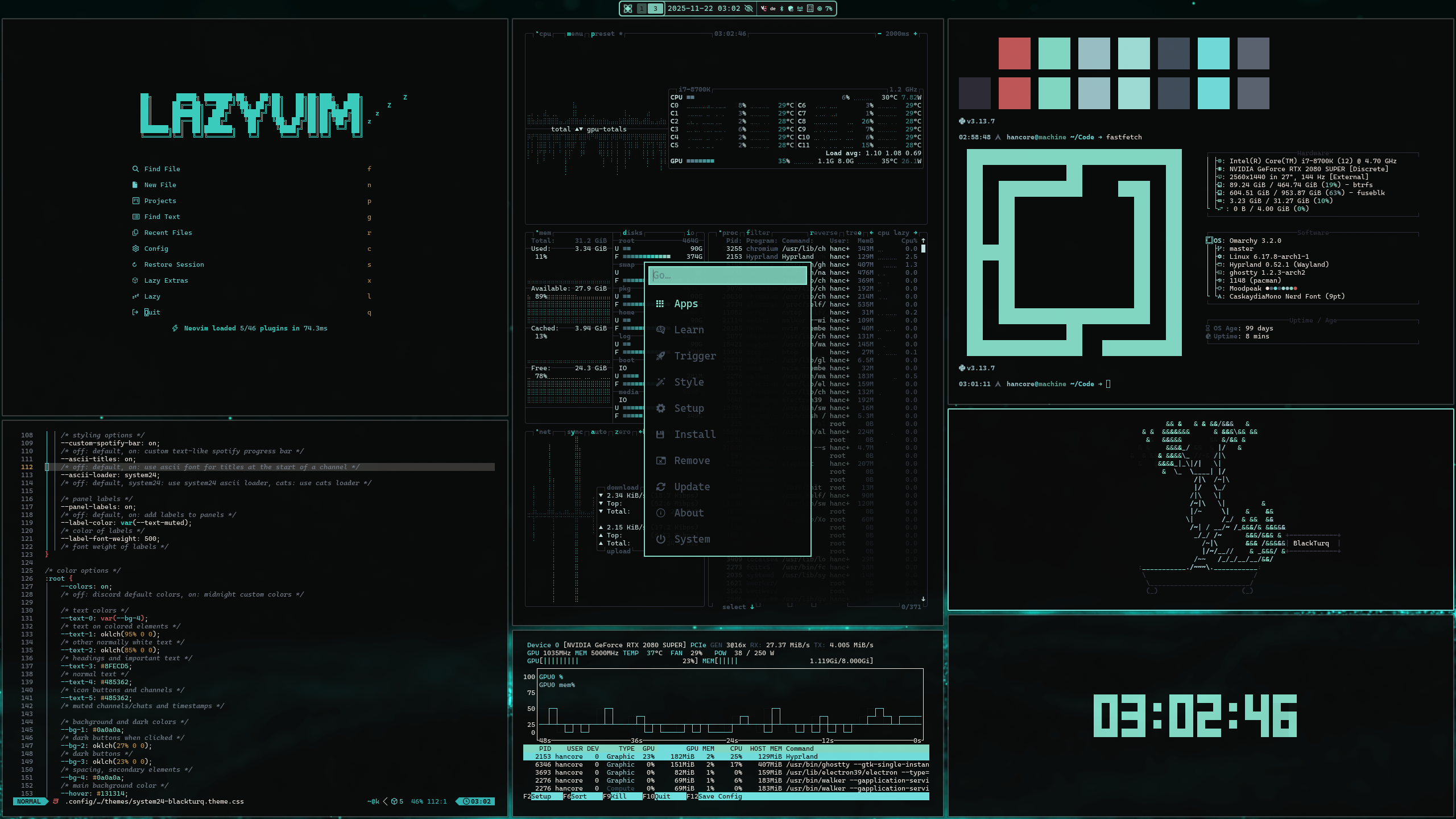The height and width of the screenshot is (819, 1456).
Task: Click the New File document icon in LazyVim
Action: tap(135, 185)
